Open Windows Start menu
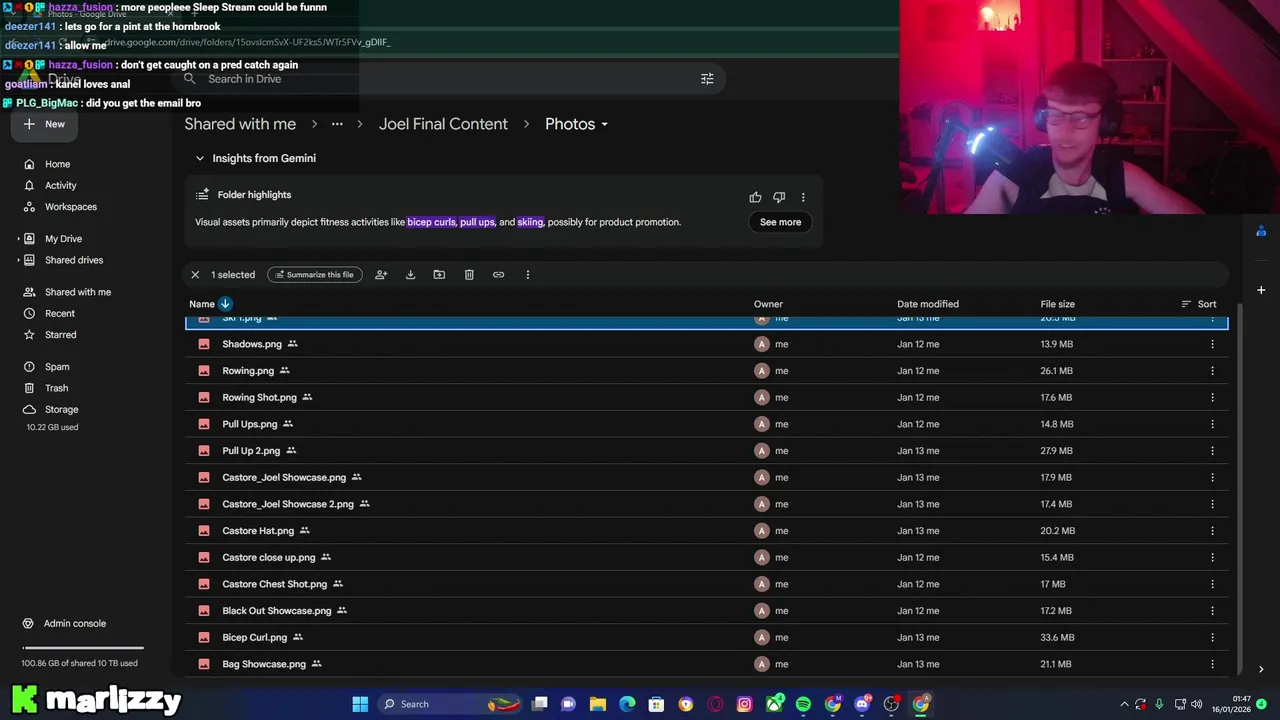Viewport: 1280px width, 720px height. pos(360,704)
